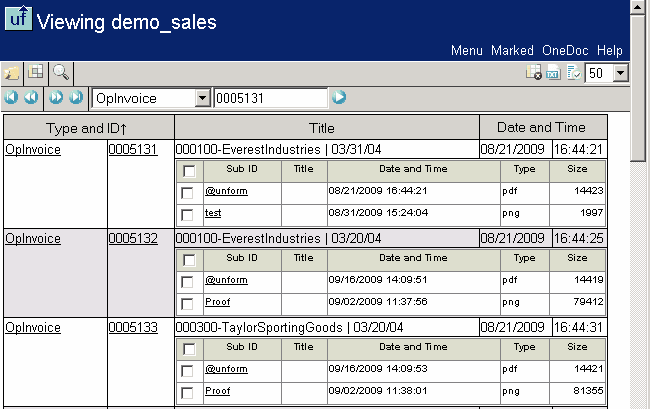This screenshot has height=409, width=650.
Task: Click the folder icon in the toolbar
Action: pos(12,73)
